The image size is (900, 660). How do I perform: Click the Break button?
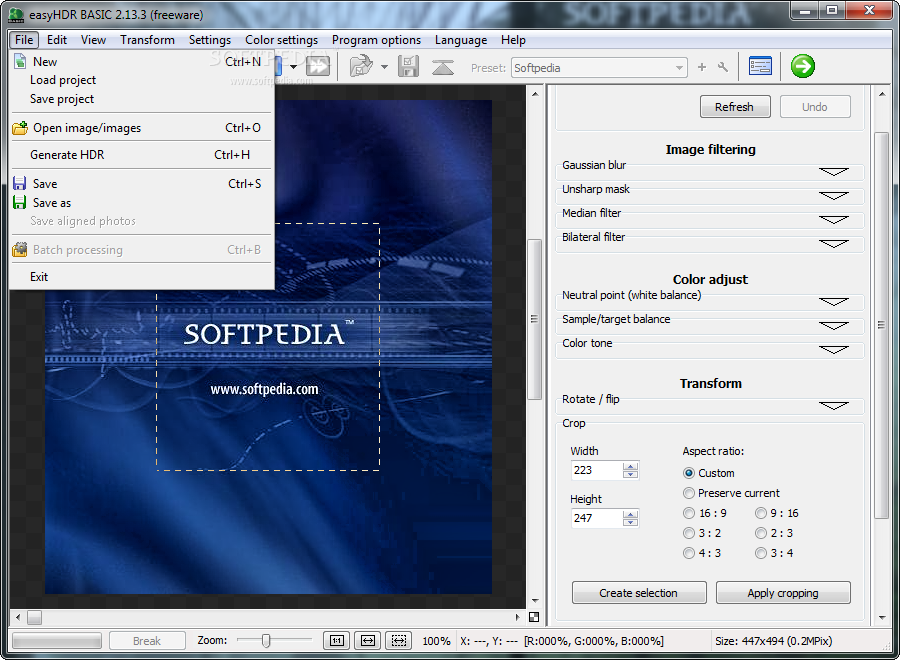pyautogui.click(x=147, y=640)
